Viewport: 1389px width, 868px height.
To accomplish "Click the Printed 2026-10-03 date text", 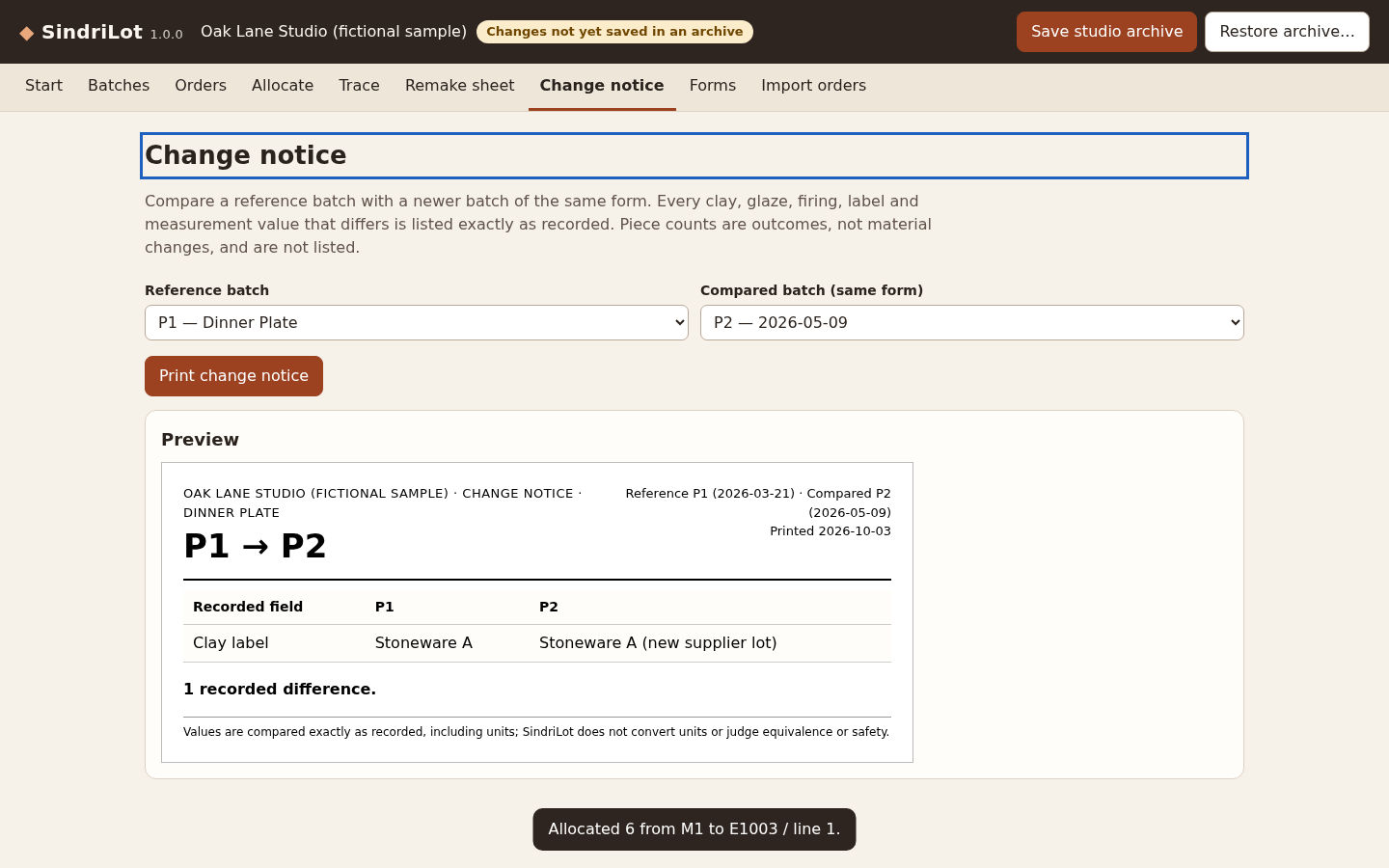I will [x=831, y=531].
